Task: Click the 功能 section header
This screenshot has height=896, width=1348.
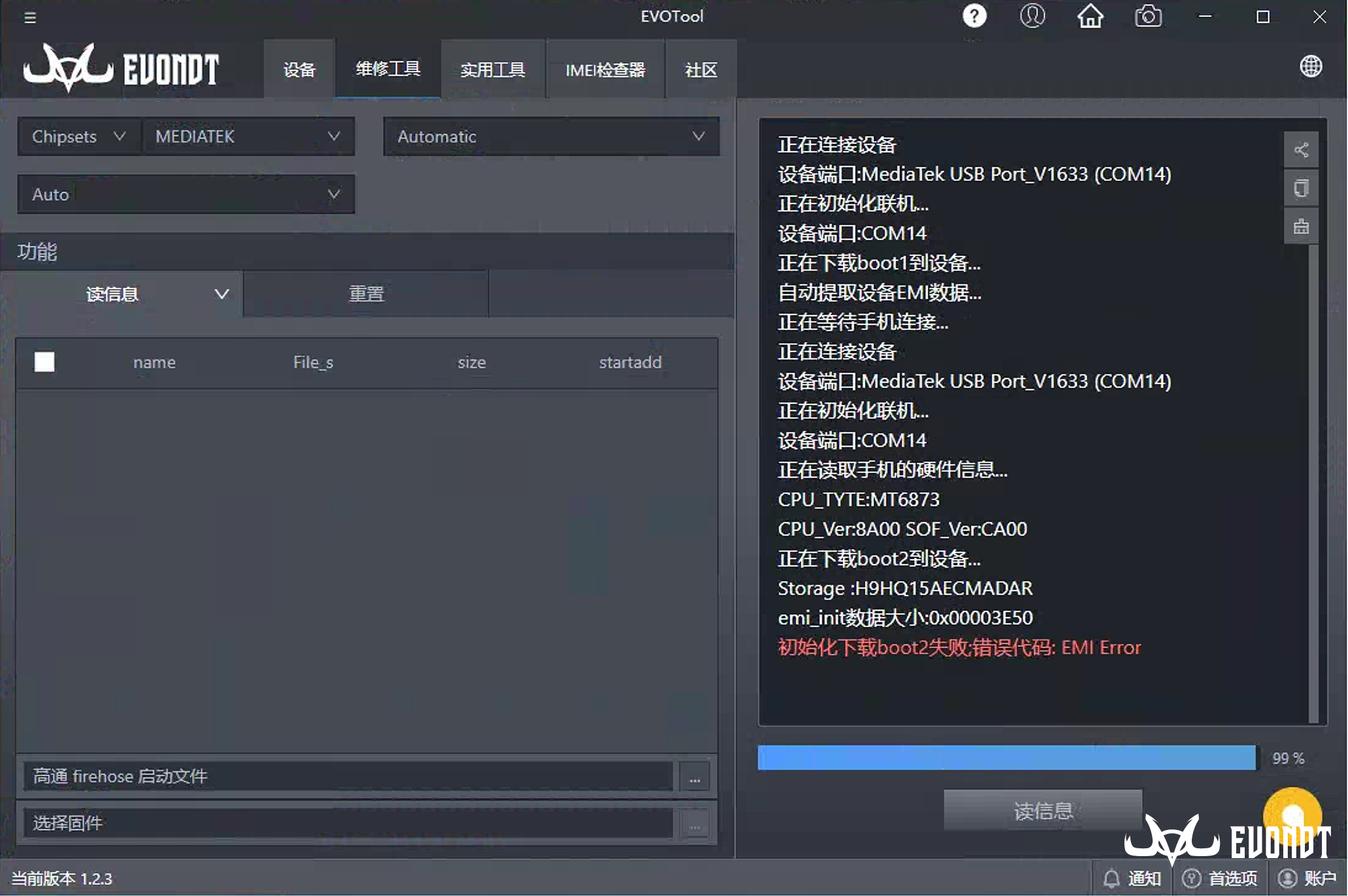Action: [x=37, y=252]
